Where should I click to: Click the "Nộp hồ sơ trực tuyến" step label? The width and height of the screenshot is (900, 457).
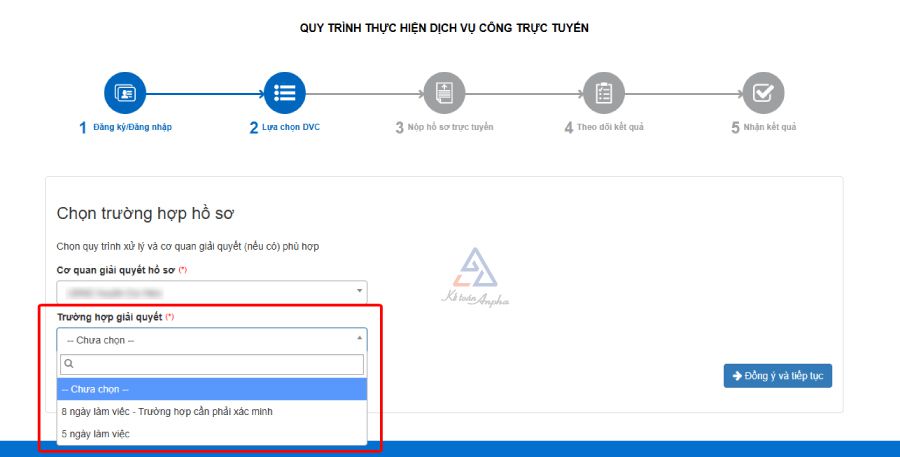pyautogui.click(x=450, y=128)
